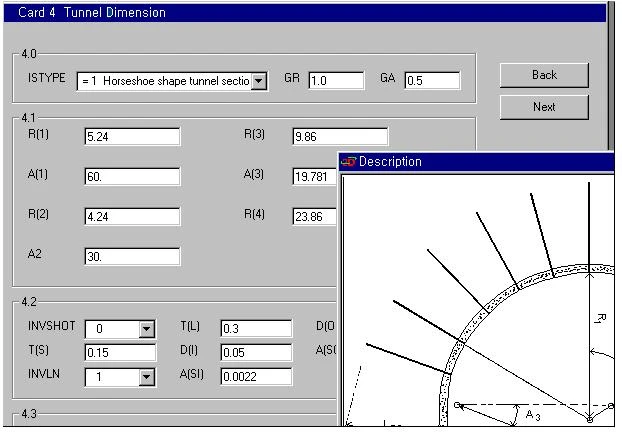Click the Card 4 Tunnel Dimension title bar
This screenshot has height=433, width=622.
(305, 13)
